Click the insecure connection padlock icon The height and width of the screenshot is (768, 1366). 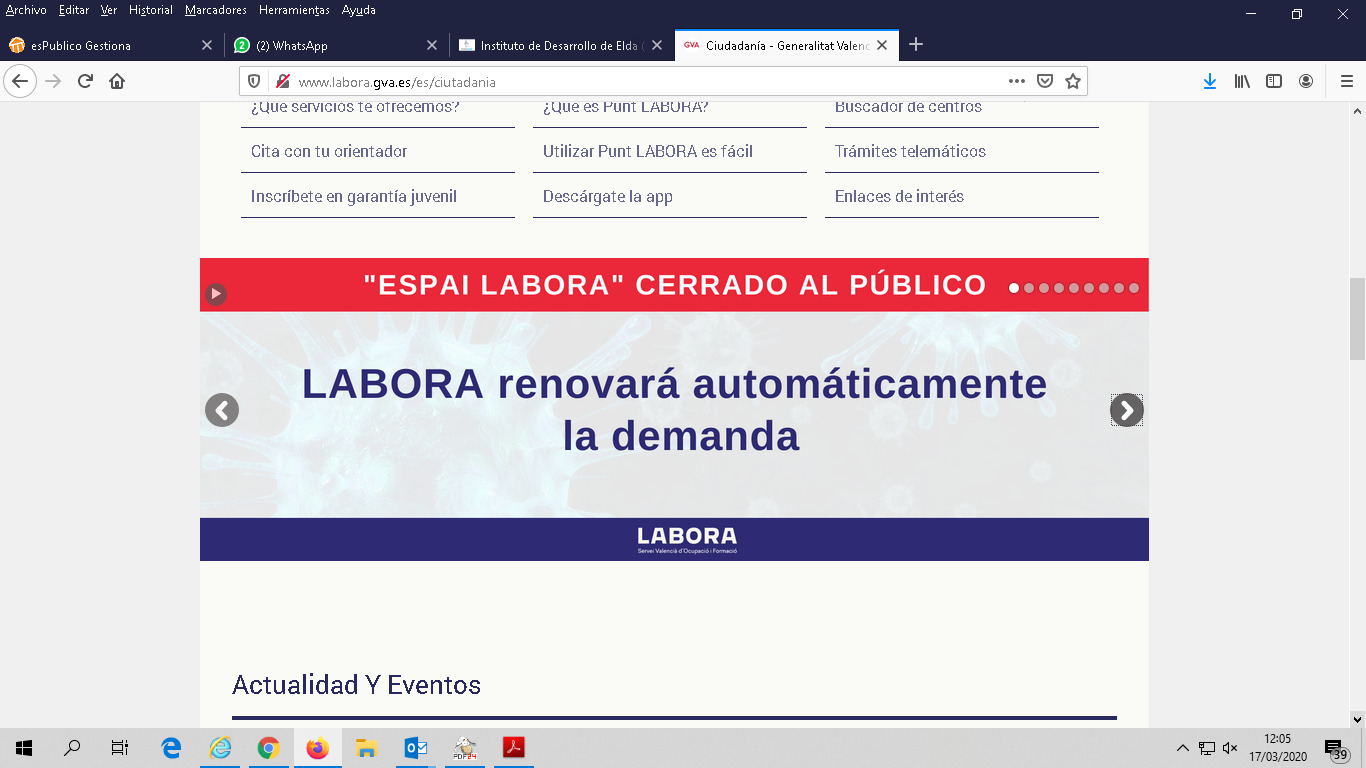tap(283, 82)
